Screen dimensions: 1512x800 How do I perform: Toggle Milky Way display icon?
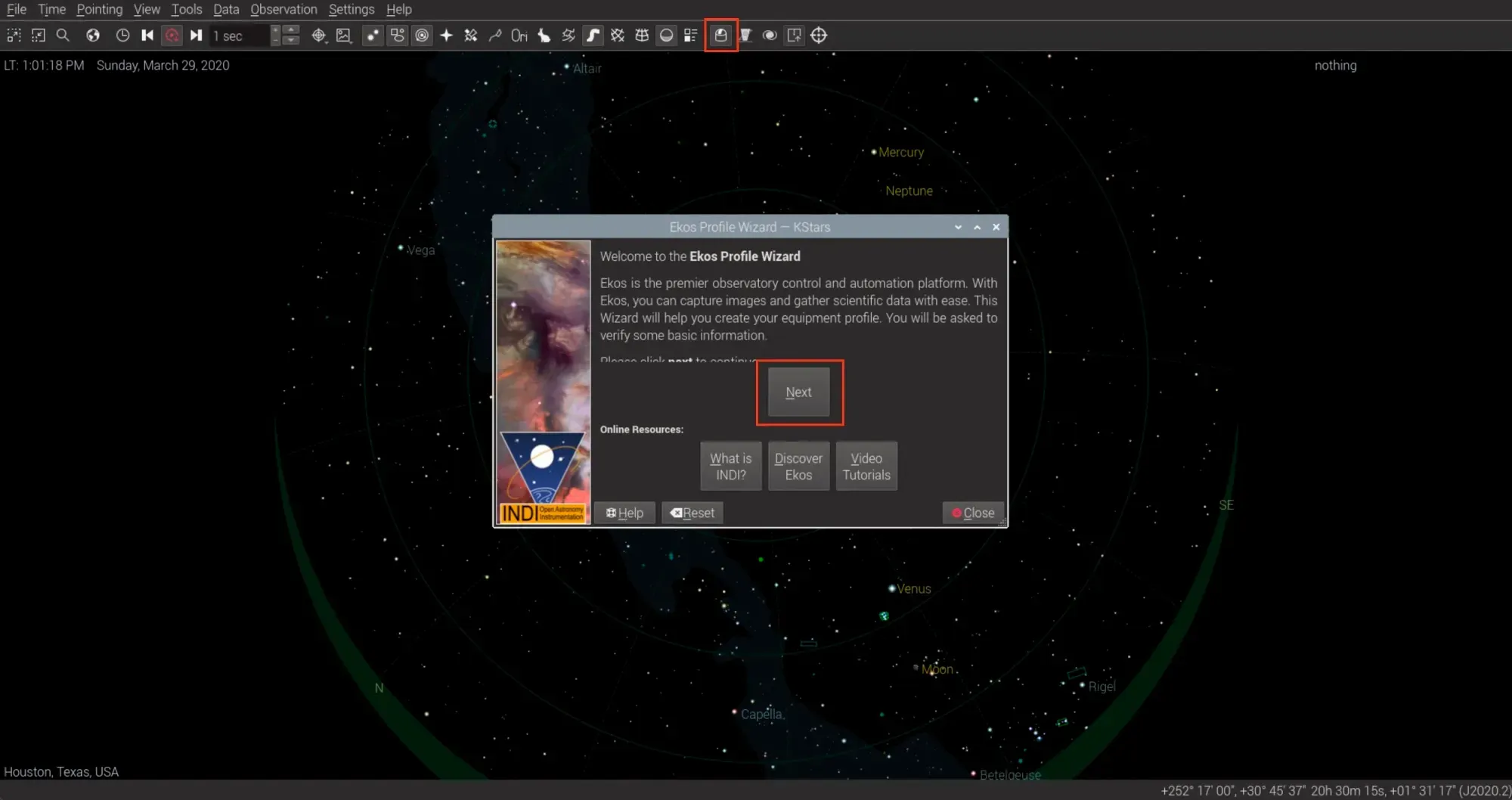593,36
